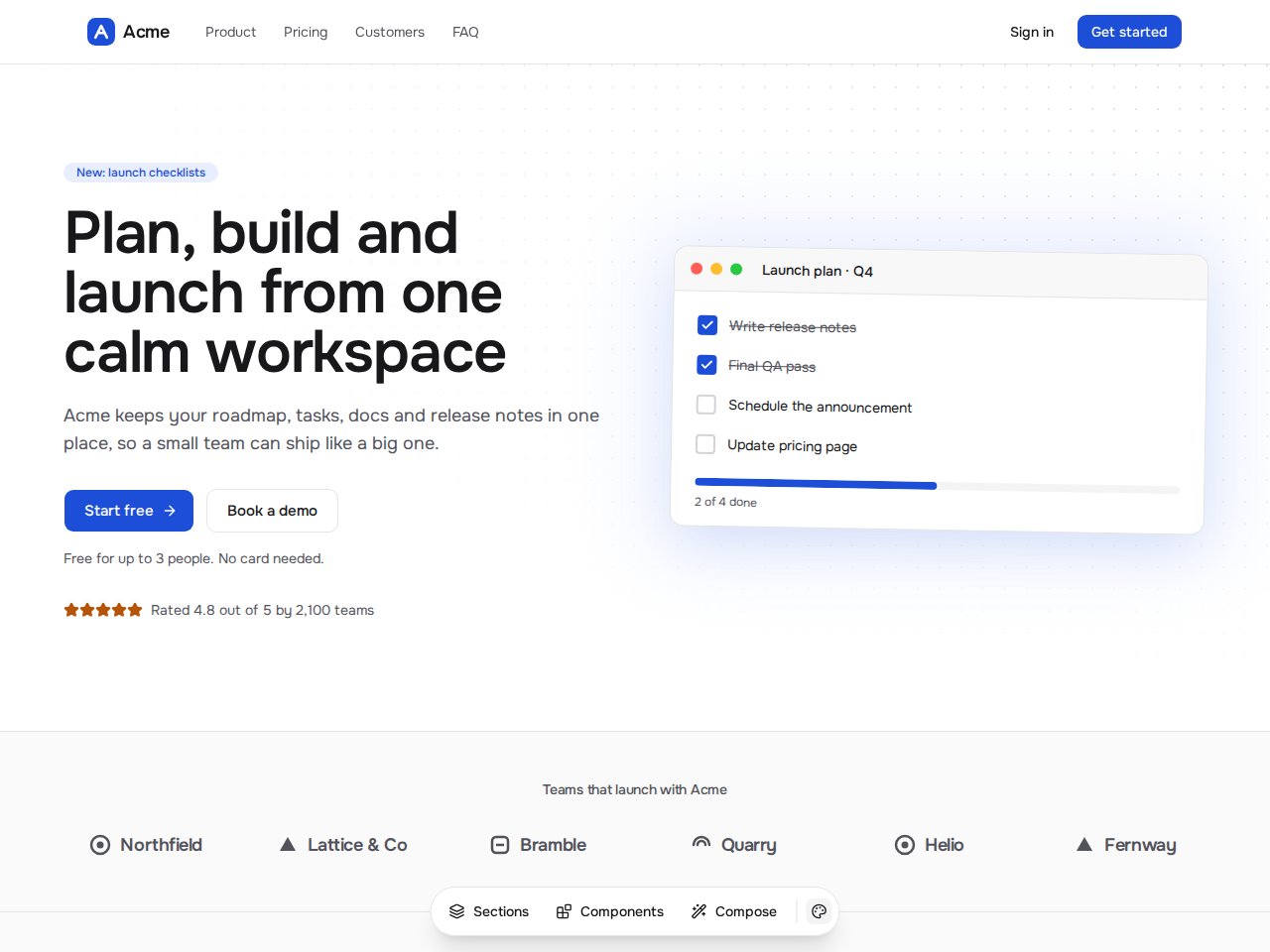Click the Helio logo icon

click(x=905, y=845)
